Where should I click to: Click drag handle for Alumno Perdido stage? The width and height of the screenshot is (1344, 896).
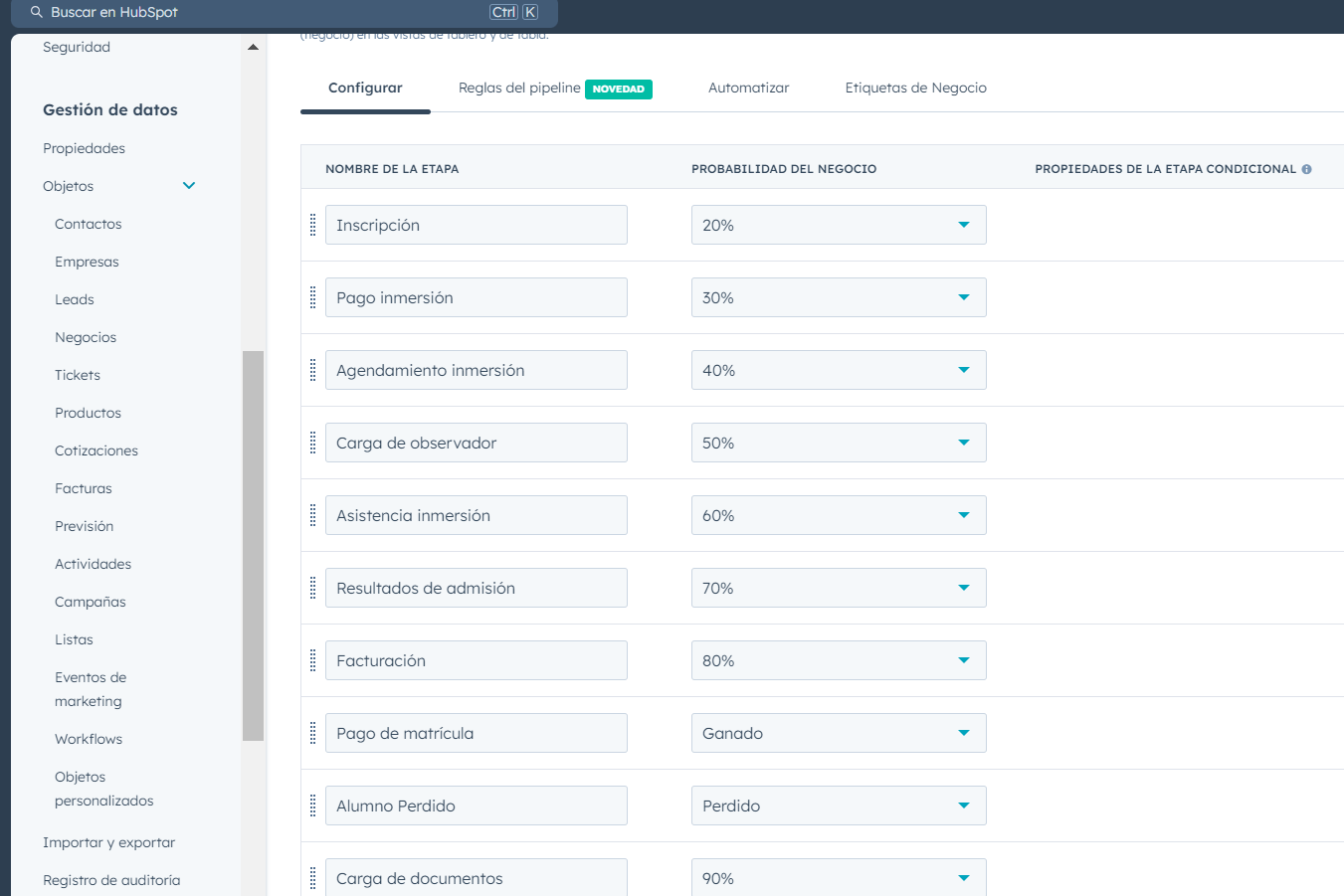click(312, 806)
